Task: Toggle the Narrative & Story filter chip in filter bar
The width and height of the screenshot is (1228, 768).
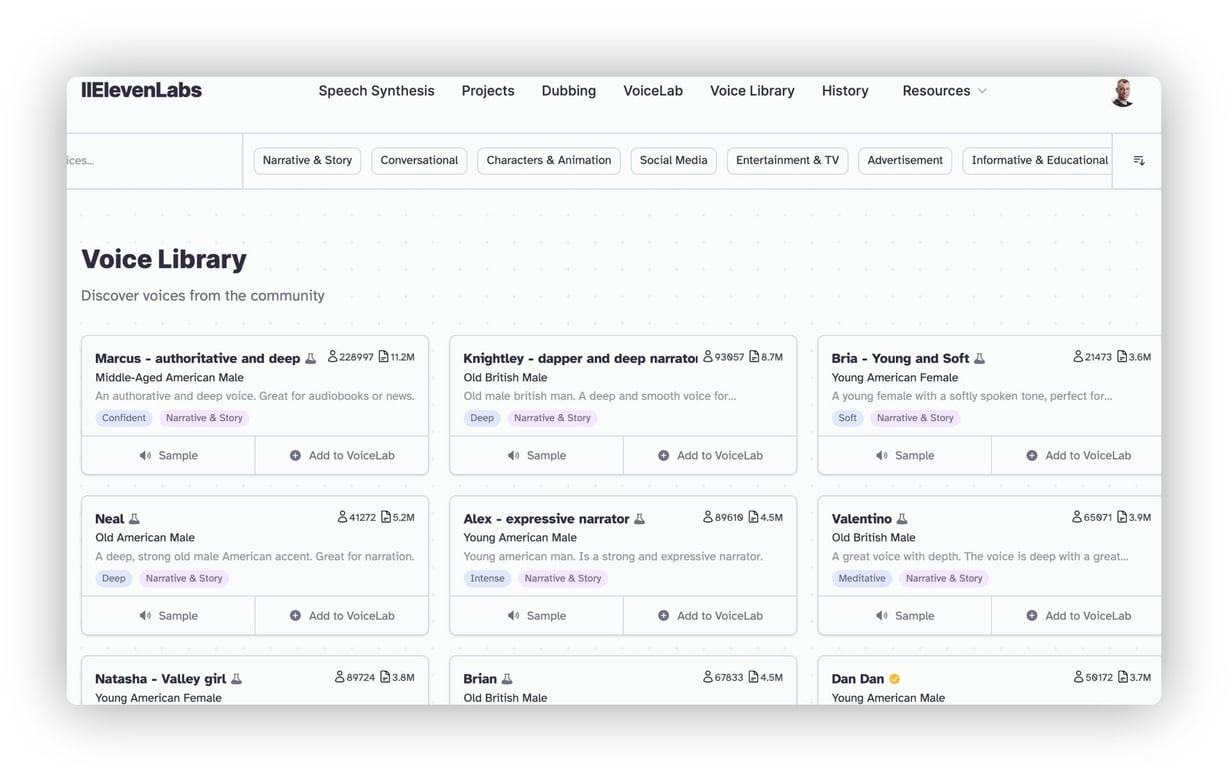Action: pos(307,161)
